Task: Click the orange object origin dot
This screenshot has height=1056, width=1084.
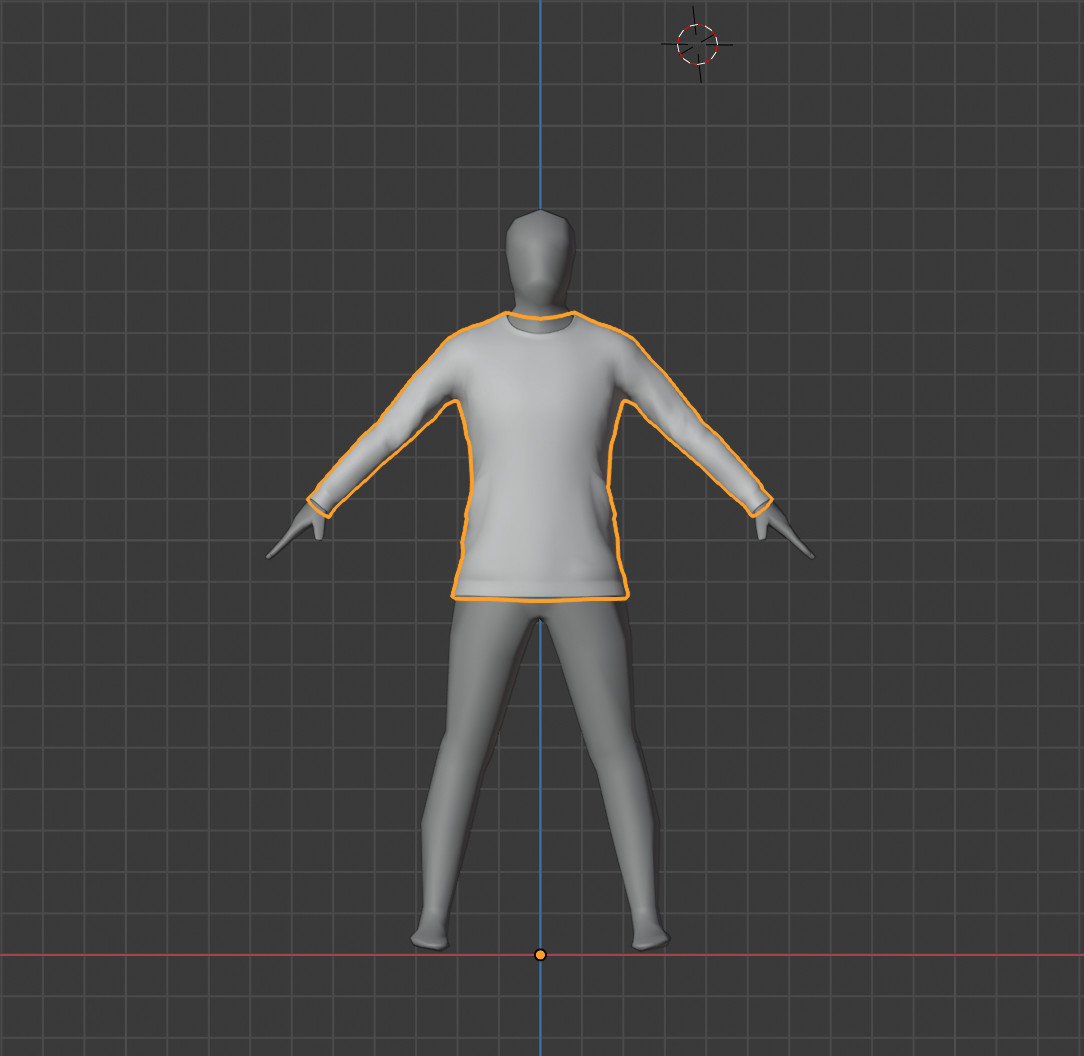Action: click(540, 955)
